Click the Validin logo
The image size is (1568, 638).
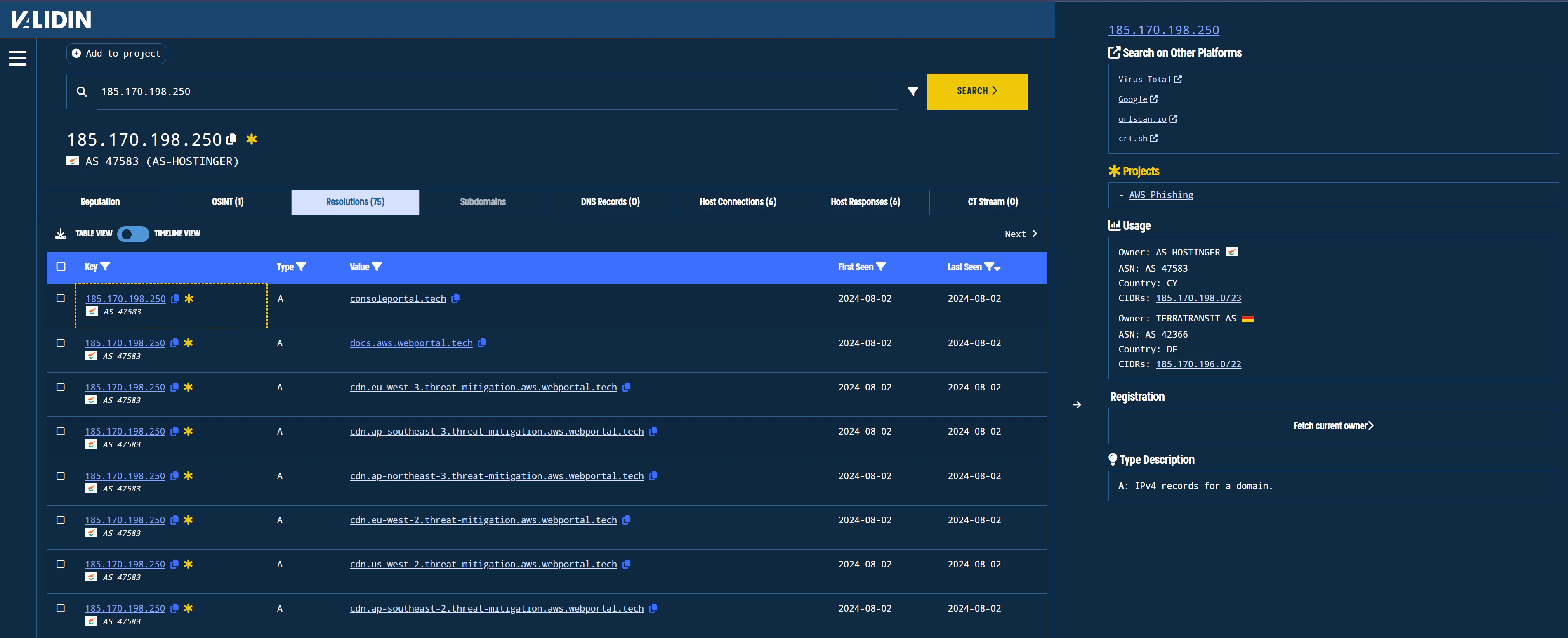tap(51, 20)
